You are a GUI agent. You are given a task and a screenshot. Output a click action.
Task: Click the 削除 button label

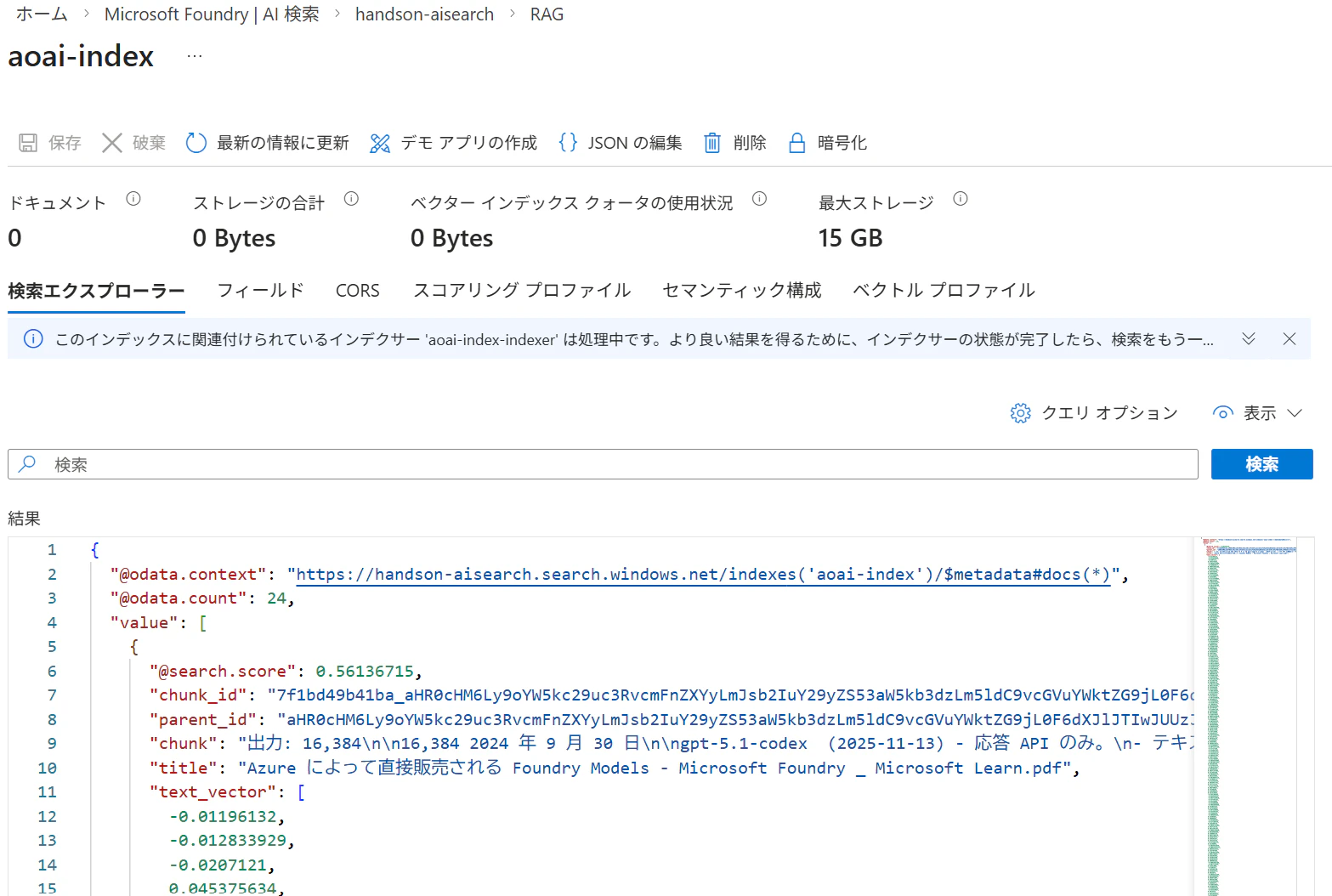750,143
